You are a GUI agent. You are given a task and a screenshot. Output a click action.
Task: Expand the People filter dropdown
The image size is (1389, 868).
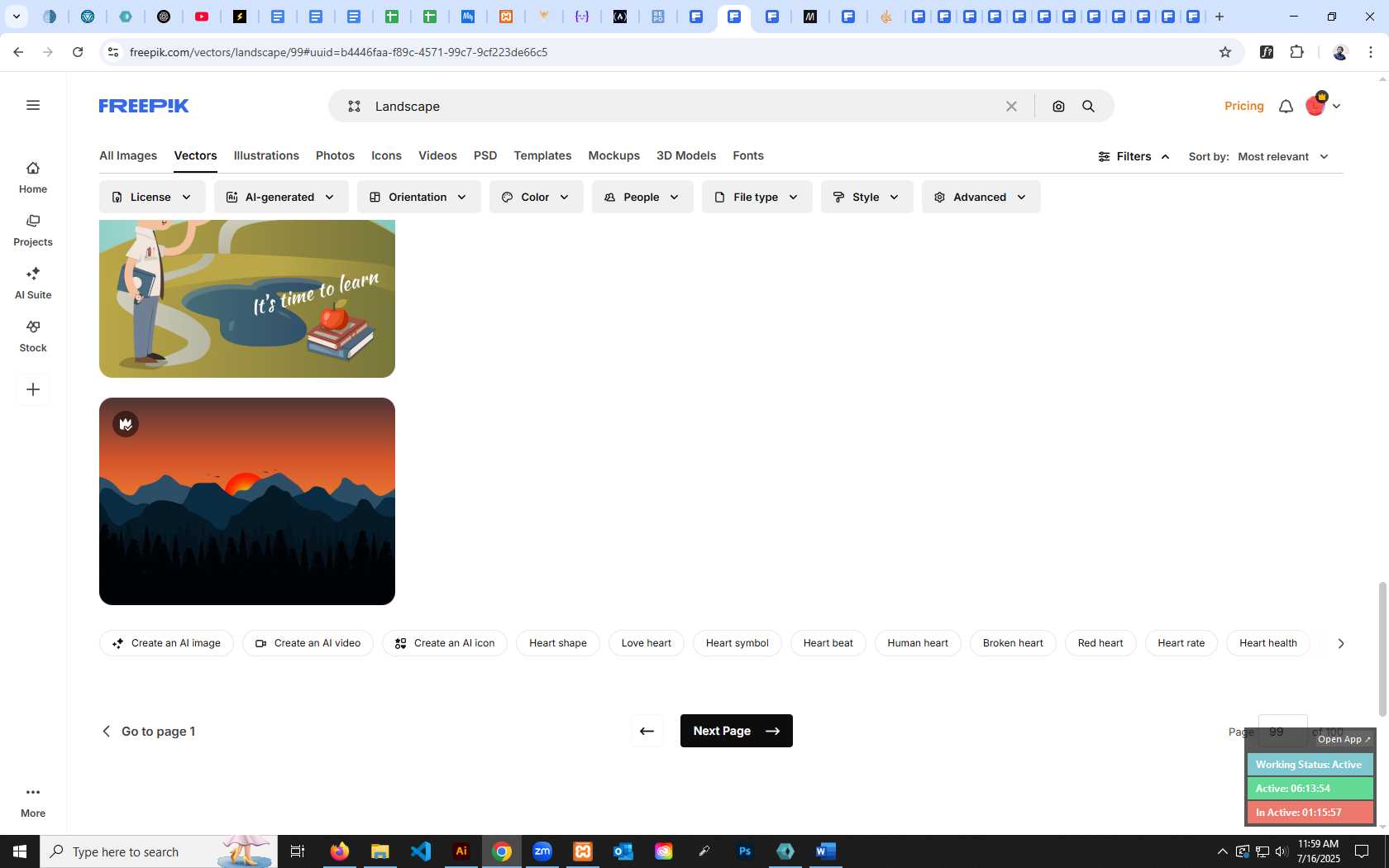642,197
